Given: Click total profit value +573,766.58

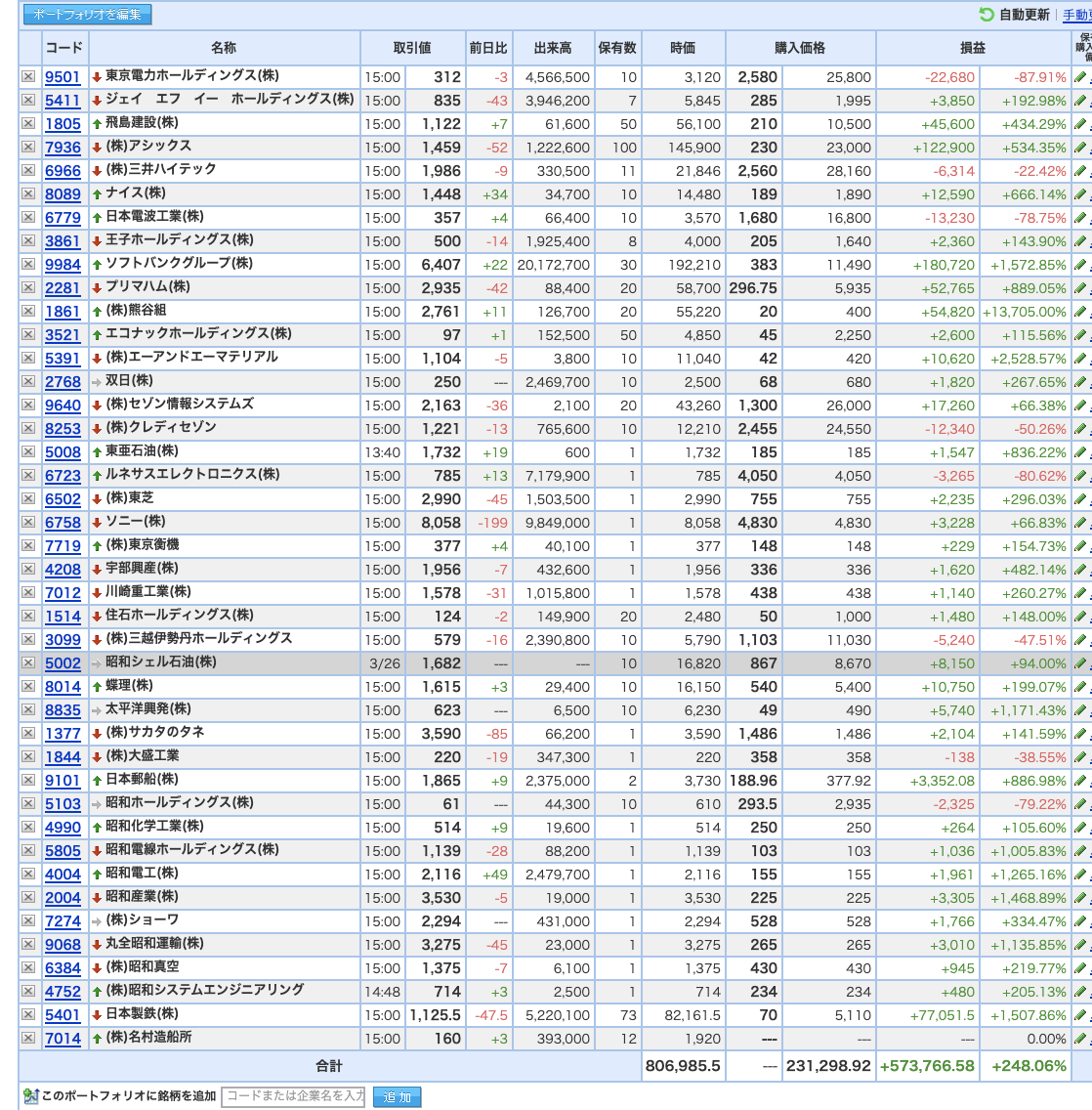Looking at the screenshot, I should click(x=927, y=1066).
